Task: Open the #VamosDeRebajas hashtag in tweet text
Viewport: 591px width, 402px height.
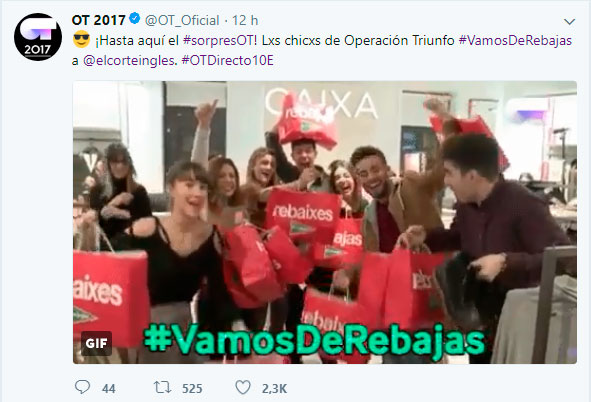Action: [515, 40]
